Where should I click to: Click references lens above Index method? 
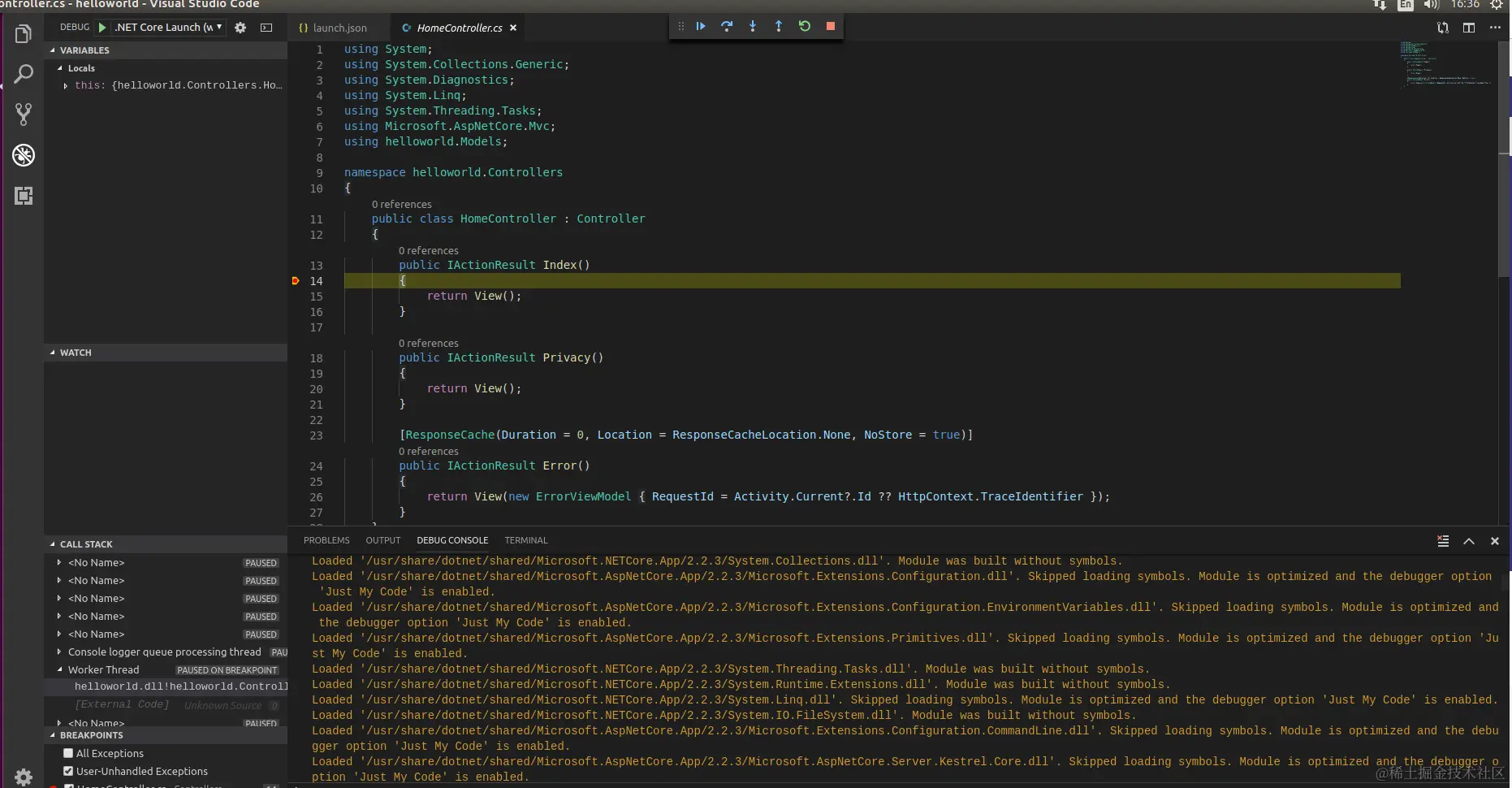pos(429,250)
